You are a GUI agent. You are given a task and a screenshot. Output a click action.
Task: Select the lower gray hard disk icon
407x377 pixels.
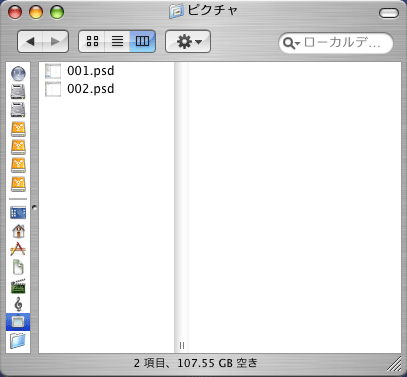[18, 110]
